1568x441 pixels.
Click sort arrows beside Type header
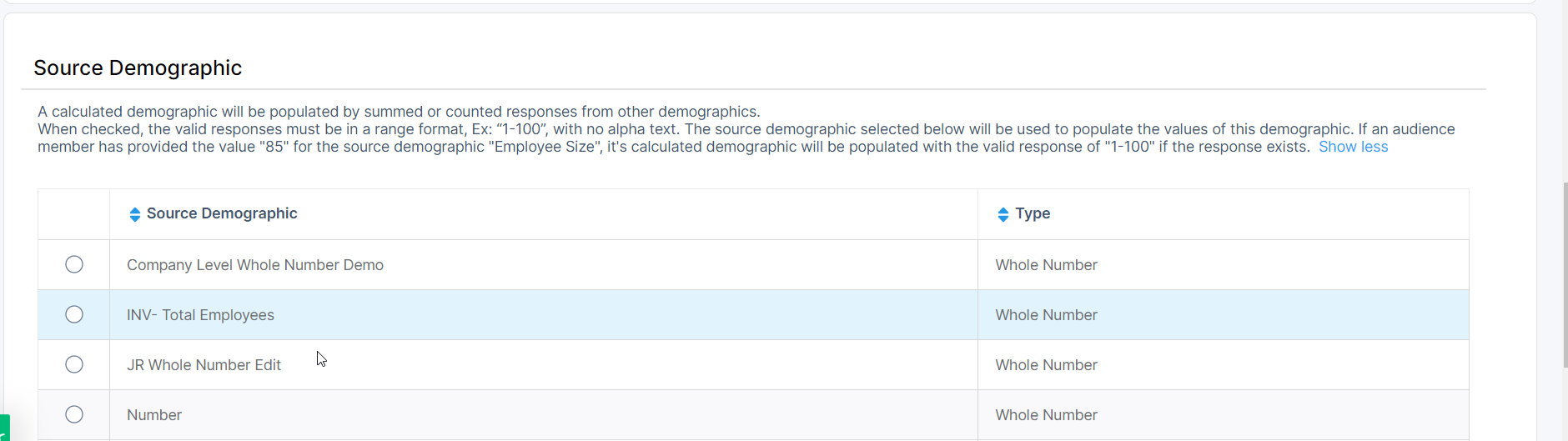[1003, 214]
